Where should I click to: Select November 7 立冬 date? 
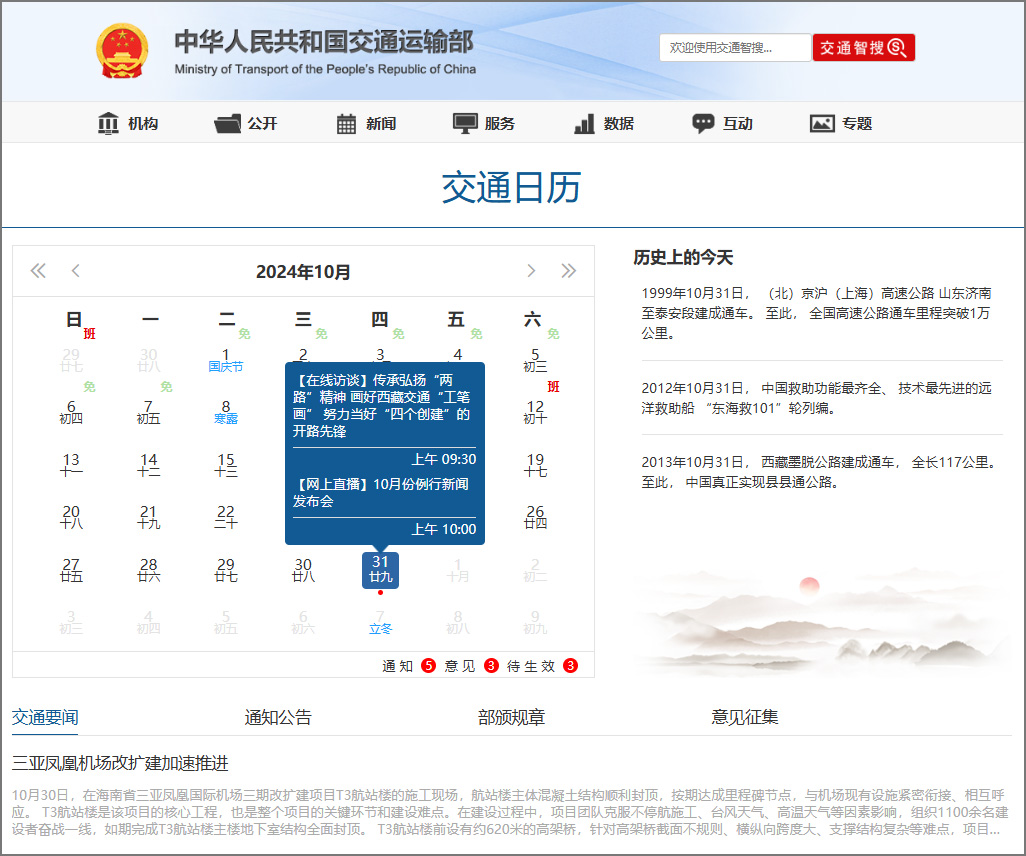(x=380, y=623)
